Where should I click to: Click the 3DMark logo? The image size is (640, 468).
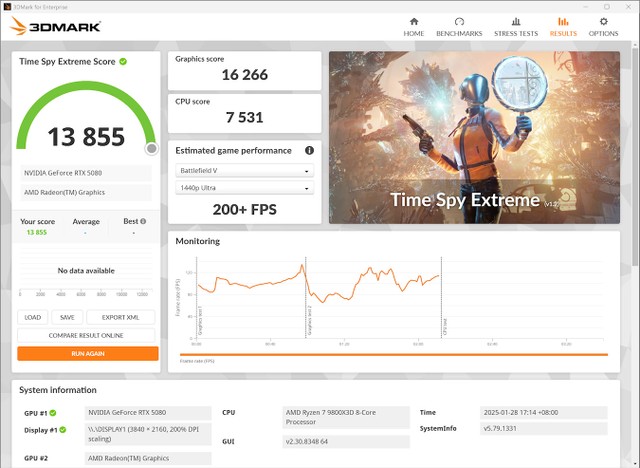55,27
